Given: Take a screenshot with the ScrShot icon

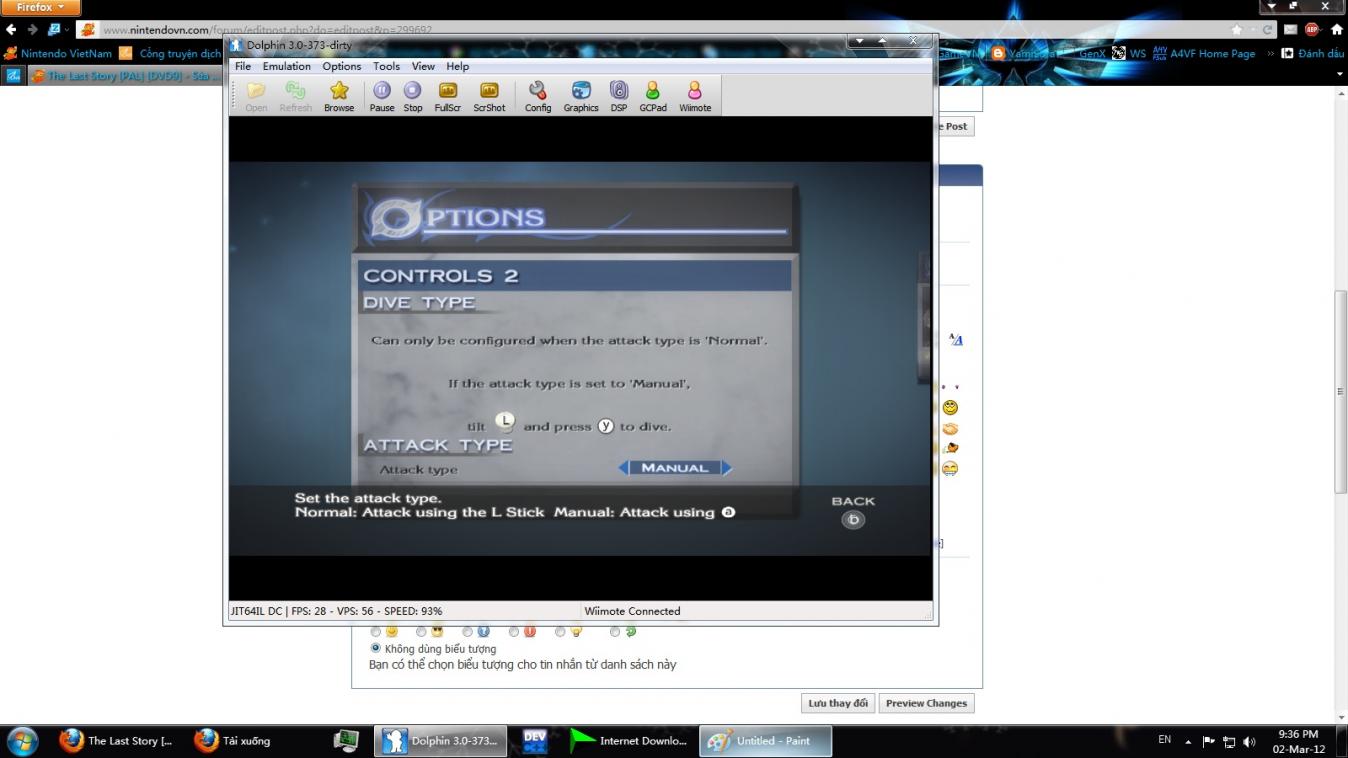Looking at the screenshot, I should tap(489, 96).
